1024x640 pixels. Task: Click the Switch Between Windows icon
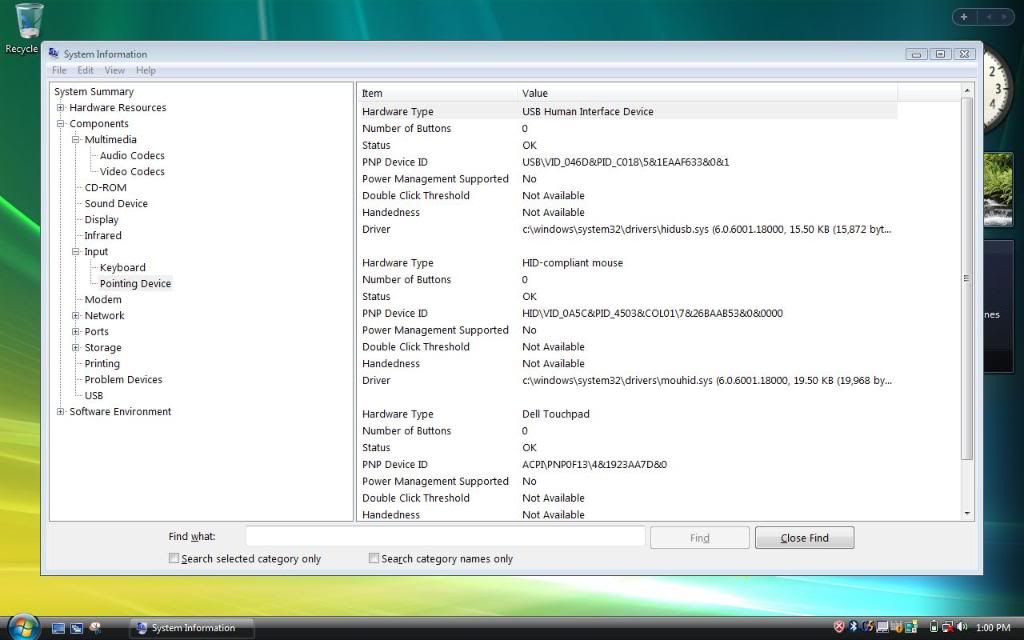tap(76, 628)
